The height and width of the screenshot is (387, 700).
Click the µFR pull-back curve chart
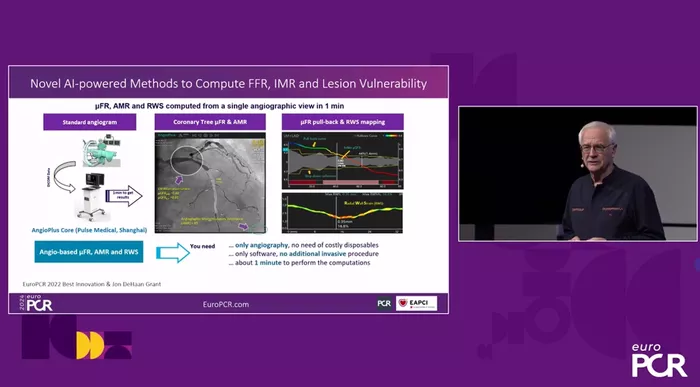(342, 161)
